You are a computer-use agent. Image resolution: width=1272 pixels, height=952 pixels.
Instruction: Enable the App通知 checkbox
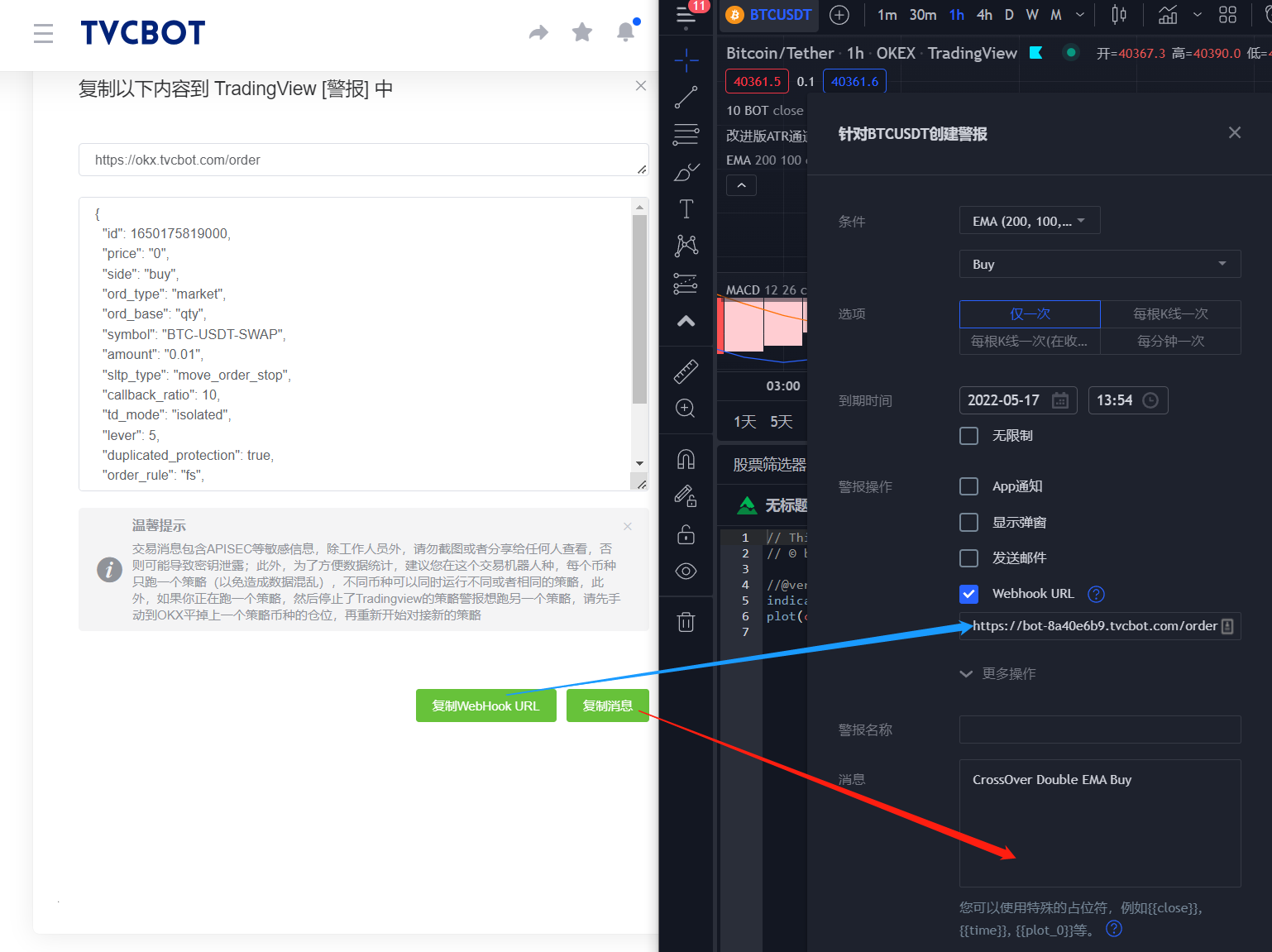968,486
